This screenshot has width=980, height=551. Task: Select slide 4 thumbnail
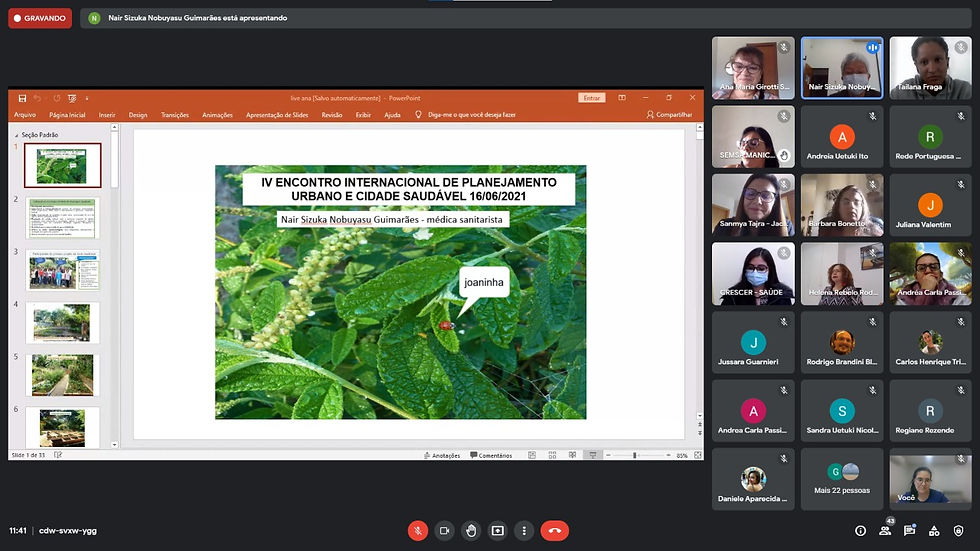click(x=62, y=323)
